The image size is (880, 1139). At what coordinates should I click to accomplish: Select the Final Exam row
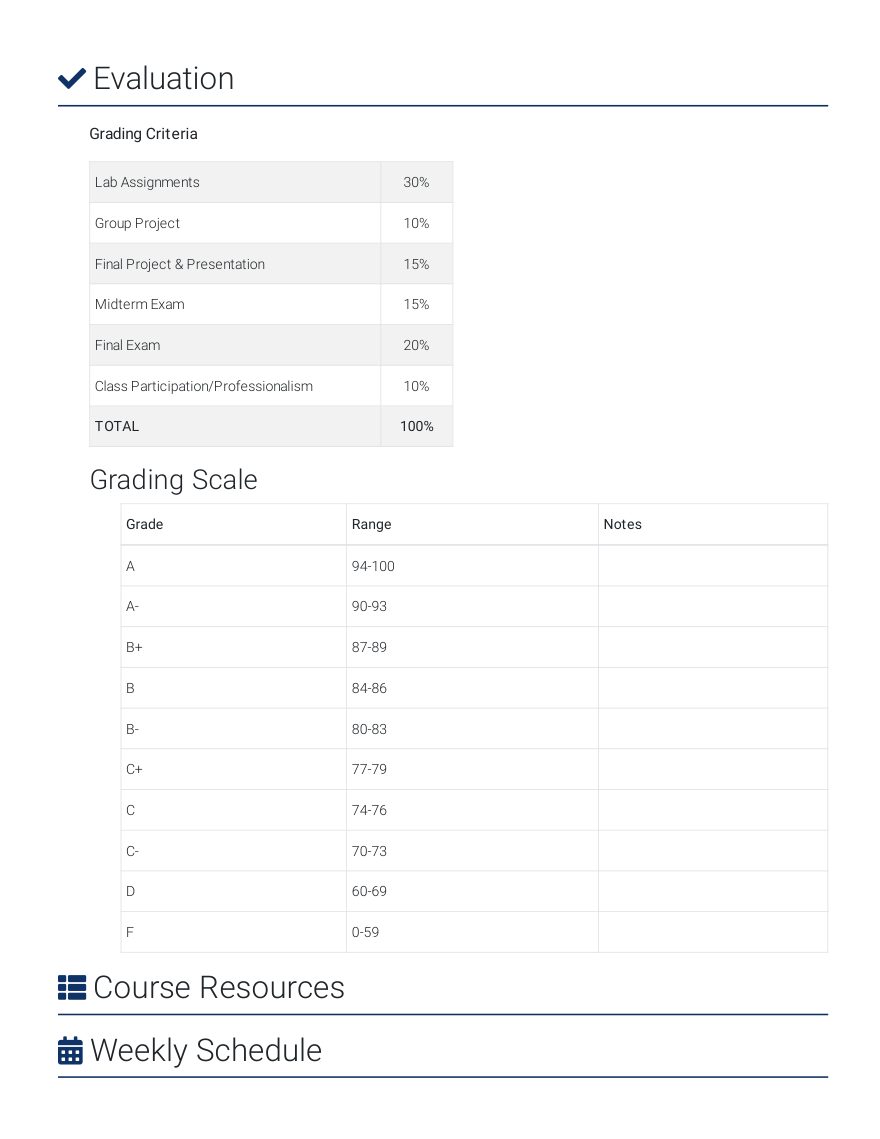tap(271, 345)
